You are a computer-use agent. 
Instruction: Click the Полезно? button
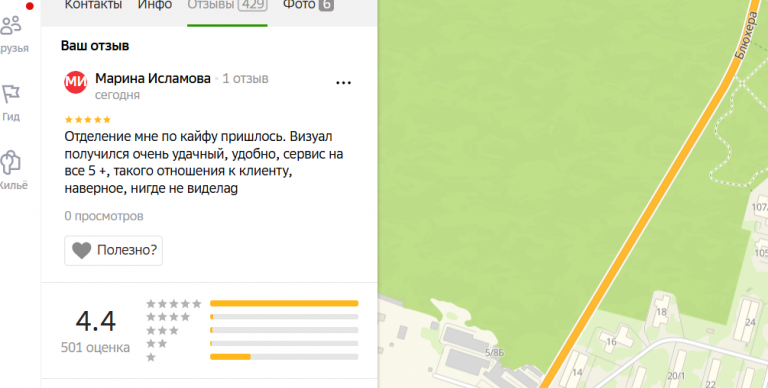(x=113, y=250)
